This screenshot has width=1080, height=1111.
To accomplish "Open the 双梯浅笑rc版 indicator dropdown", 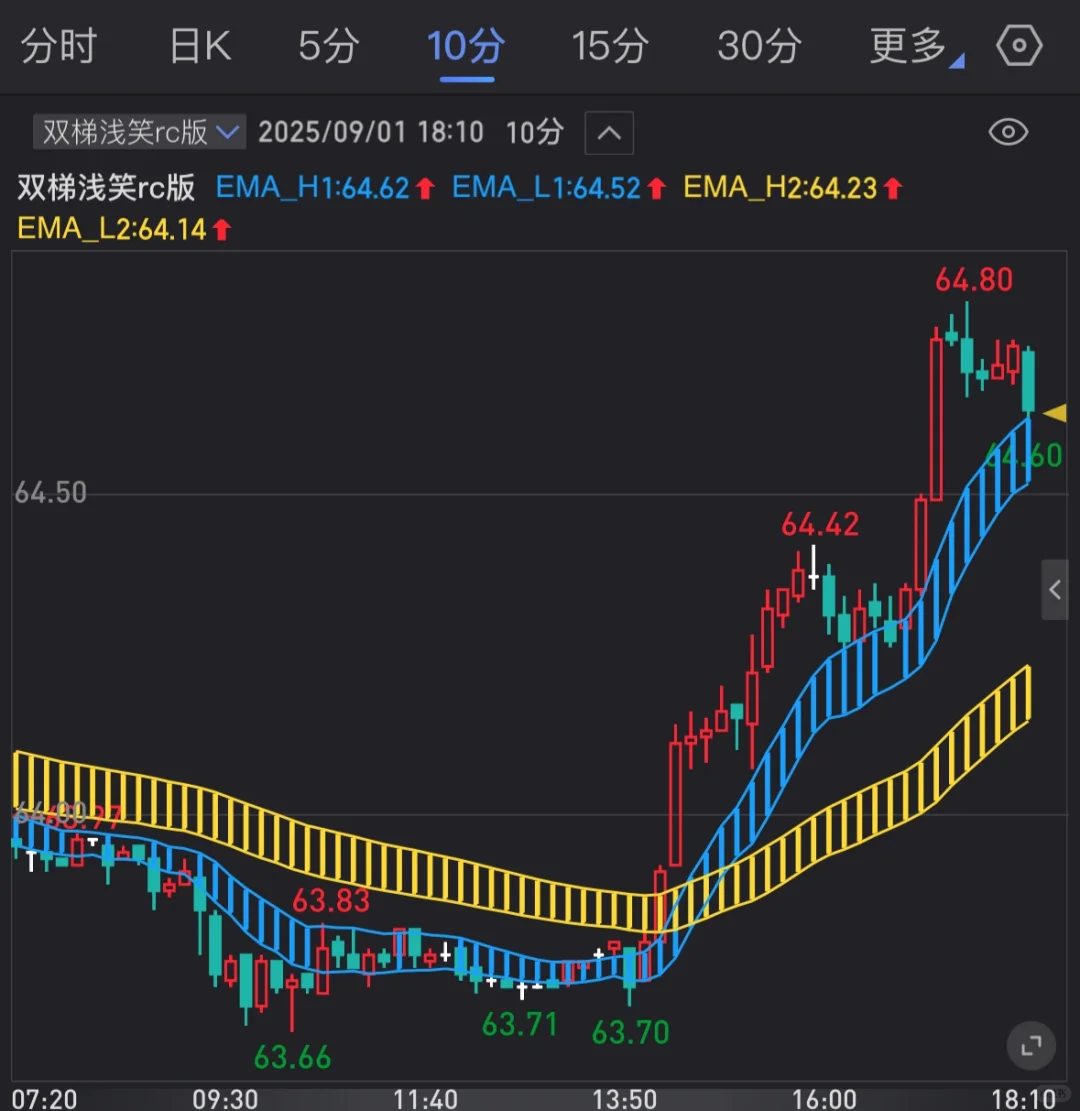I will 138,132.
